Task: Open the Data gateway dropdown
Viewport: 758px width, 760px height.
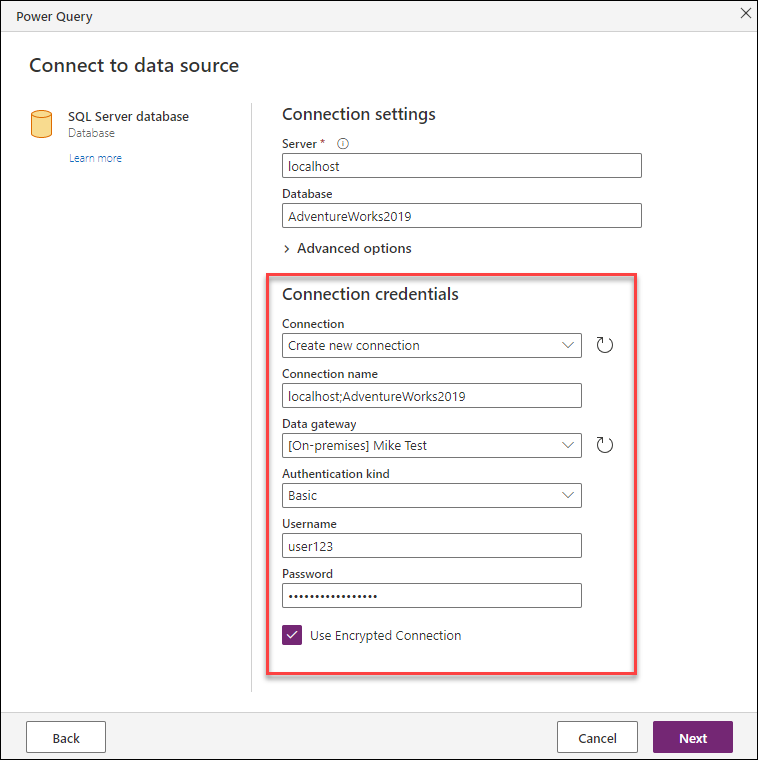Action: pyautogui.click(x=432, y=445)
